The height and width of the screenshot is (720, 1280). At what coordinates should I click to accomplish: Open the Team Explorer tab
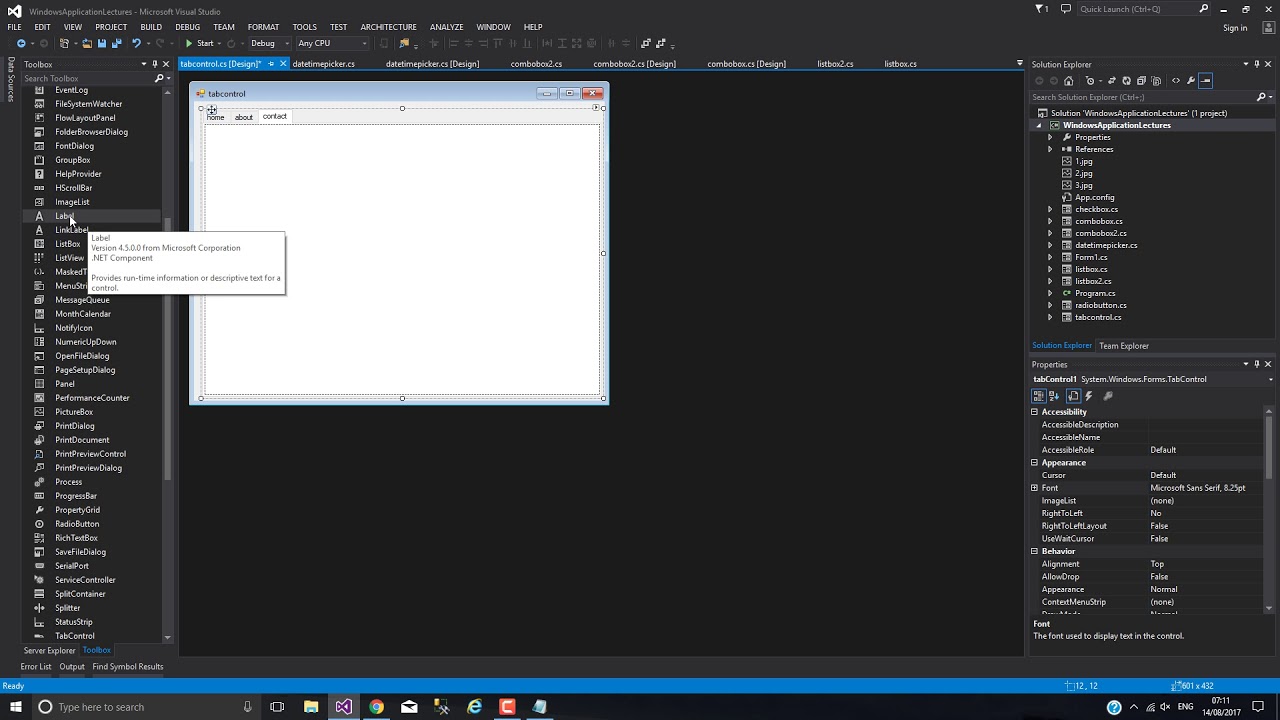coord(1124,346)
